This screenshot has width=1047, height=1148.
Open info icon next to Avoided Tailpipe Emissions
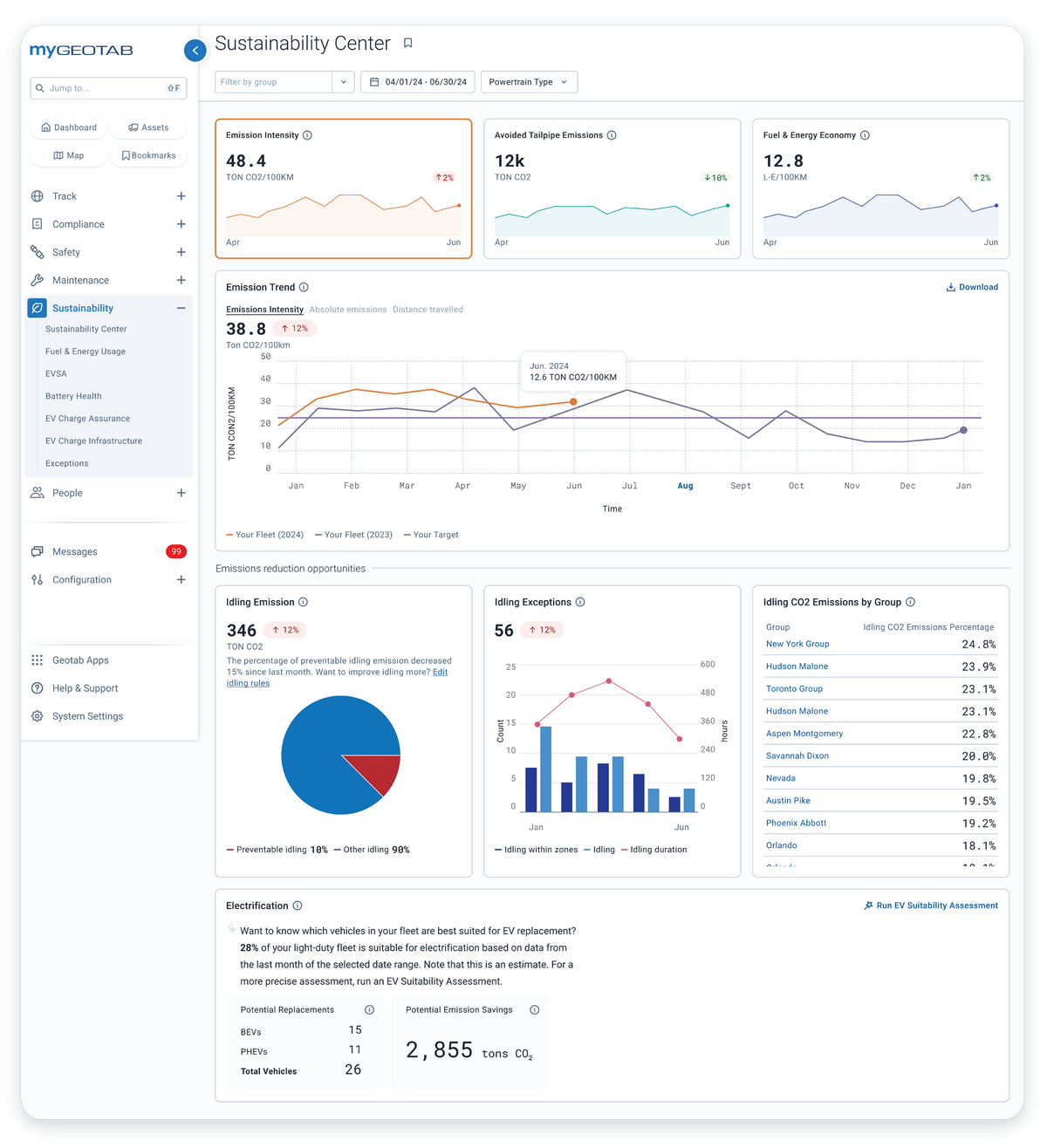612,135
